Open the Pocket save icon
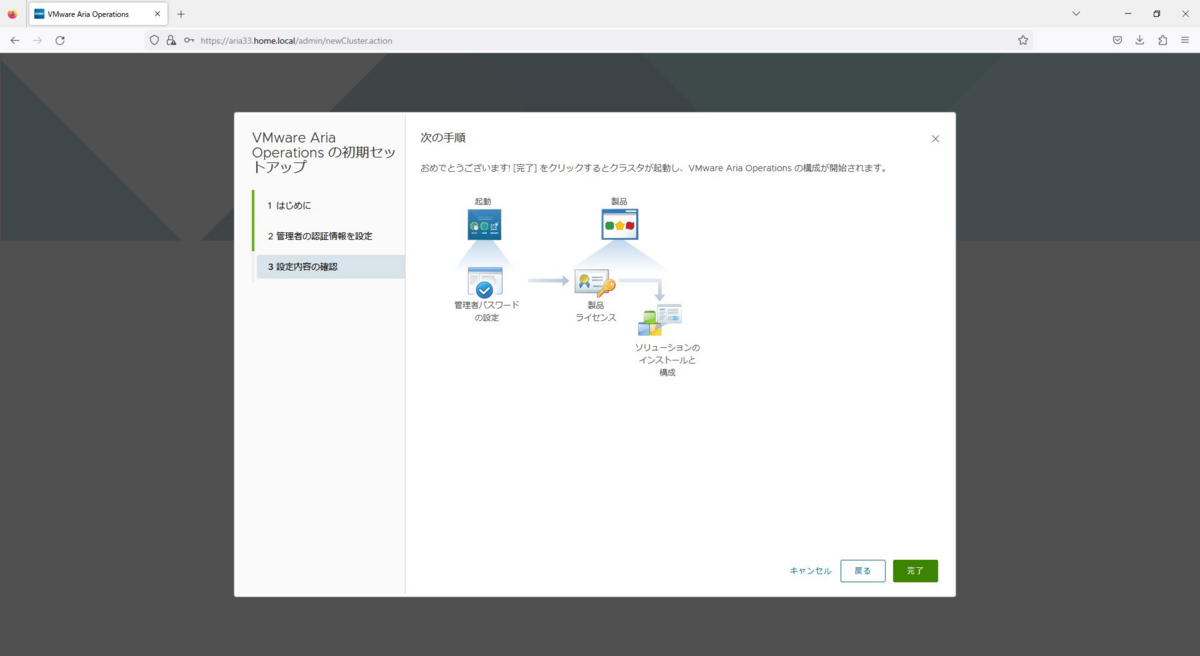This screenshot has width=1200, height=656. coord(1117,40)
